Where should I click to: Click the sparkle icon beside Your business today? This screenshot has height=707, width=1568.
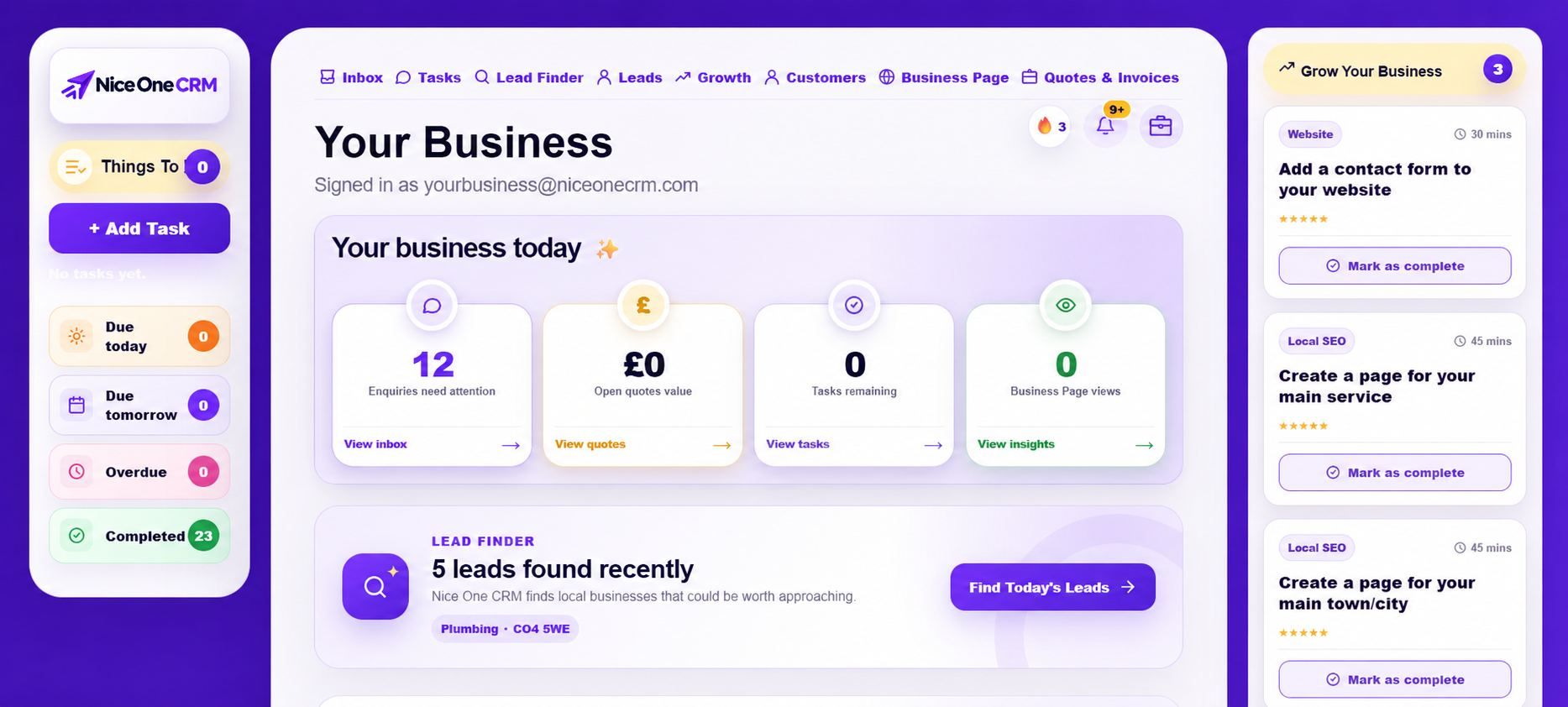tap(606, 249)
